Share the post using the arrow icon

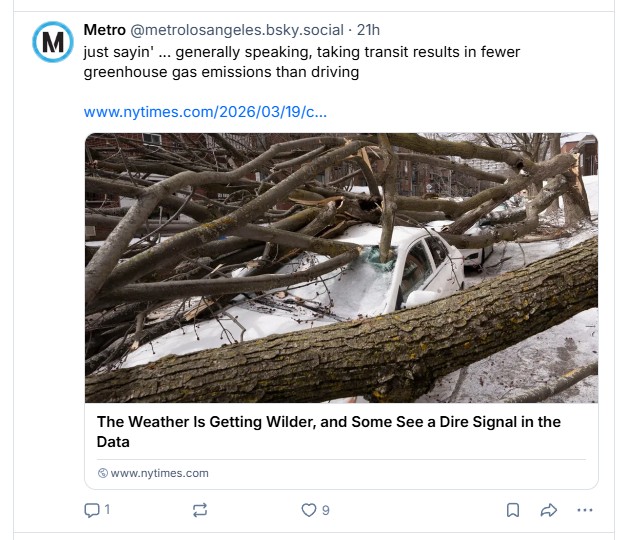548,510
